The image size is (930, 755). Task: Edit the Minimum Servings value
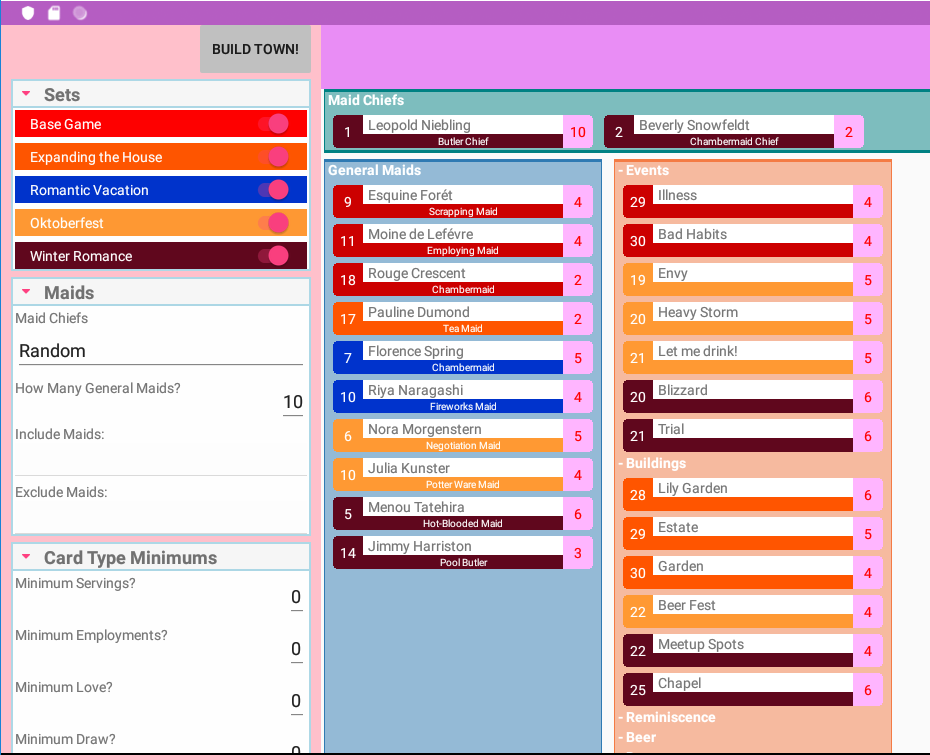tap(296, 597)
